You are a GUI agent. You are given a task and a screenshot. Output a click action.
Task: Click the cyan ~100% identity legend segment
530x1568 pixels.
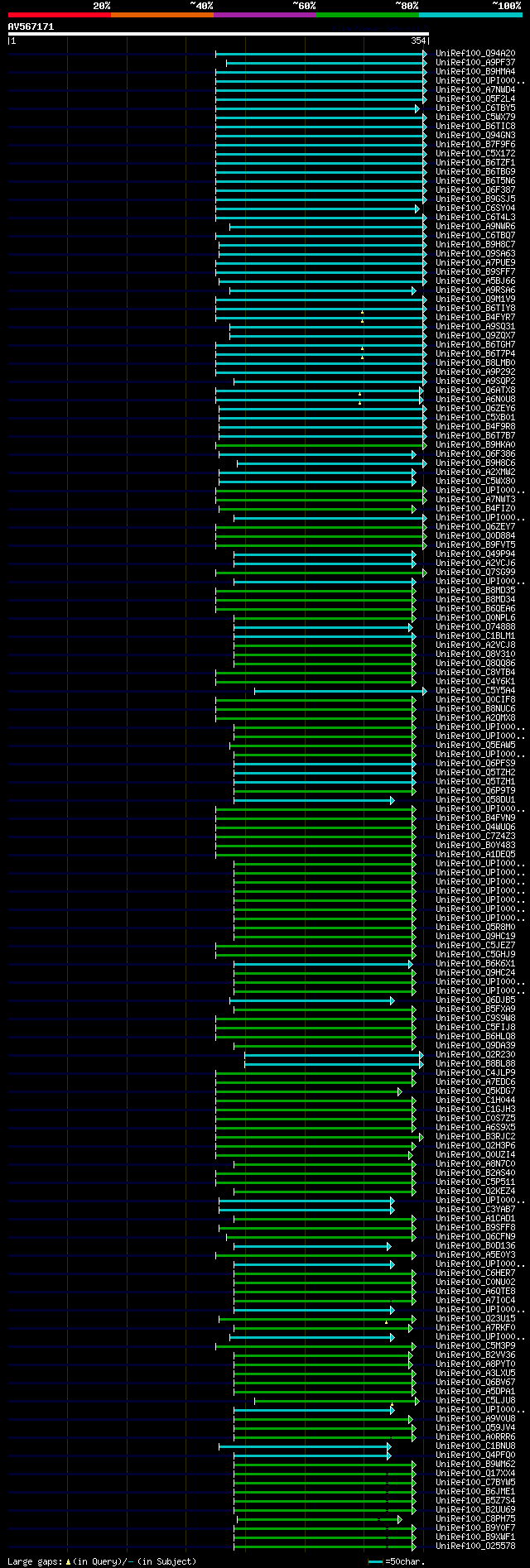tap(470, 15)
